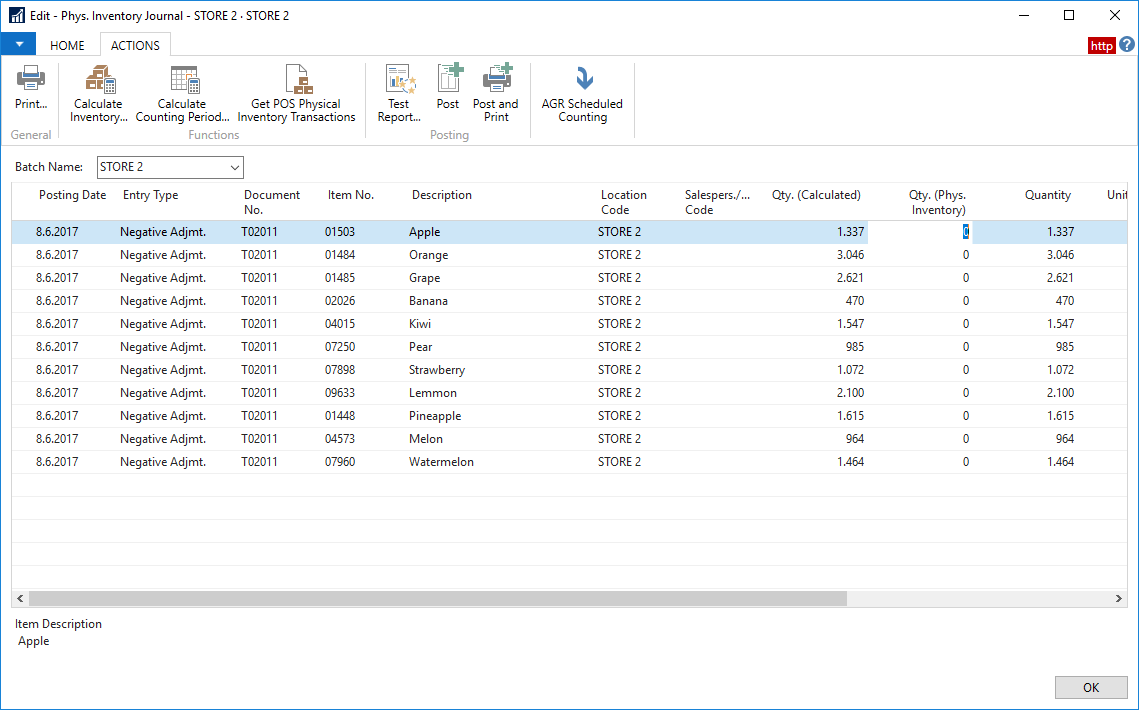Run Calculate Inventory function
Image resolution: width=1139 pixels, height=710 pixels.
[x=98, y=94]
